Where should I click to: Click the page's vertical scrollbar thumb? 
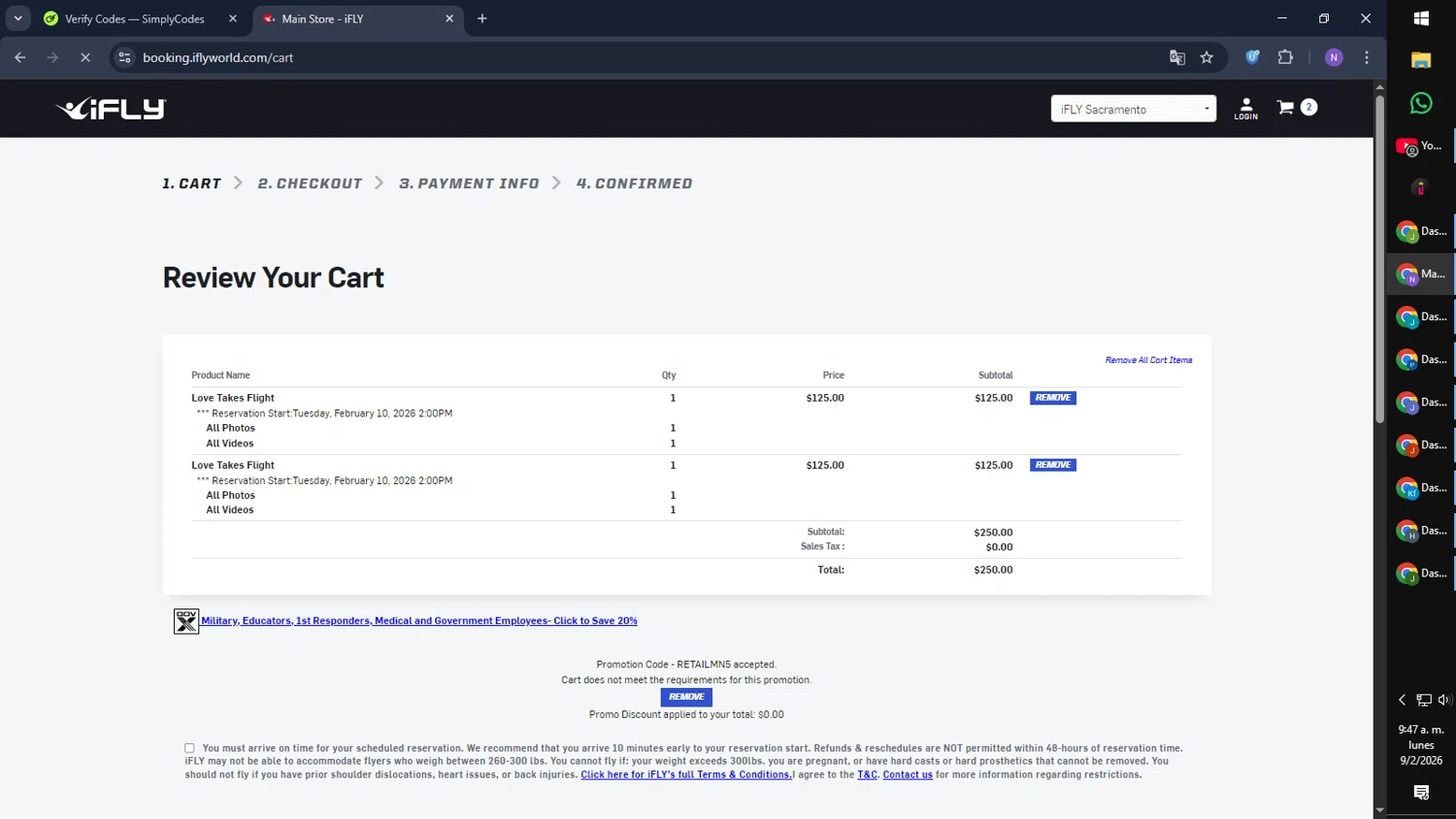tap(1379, 259)
